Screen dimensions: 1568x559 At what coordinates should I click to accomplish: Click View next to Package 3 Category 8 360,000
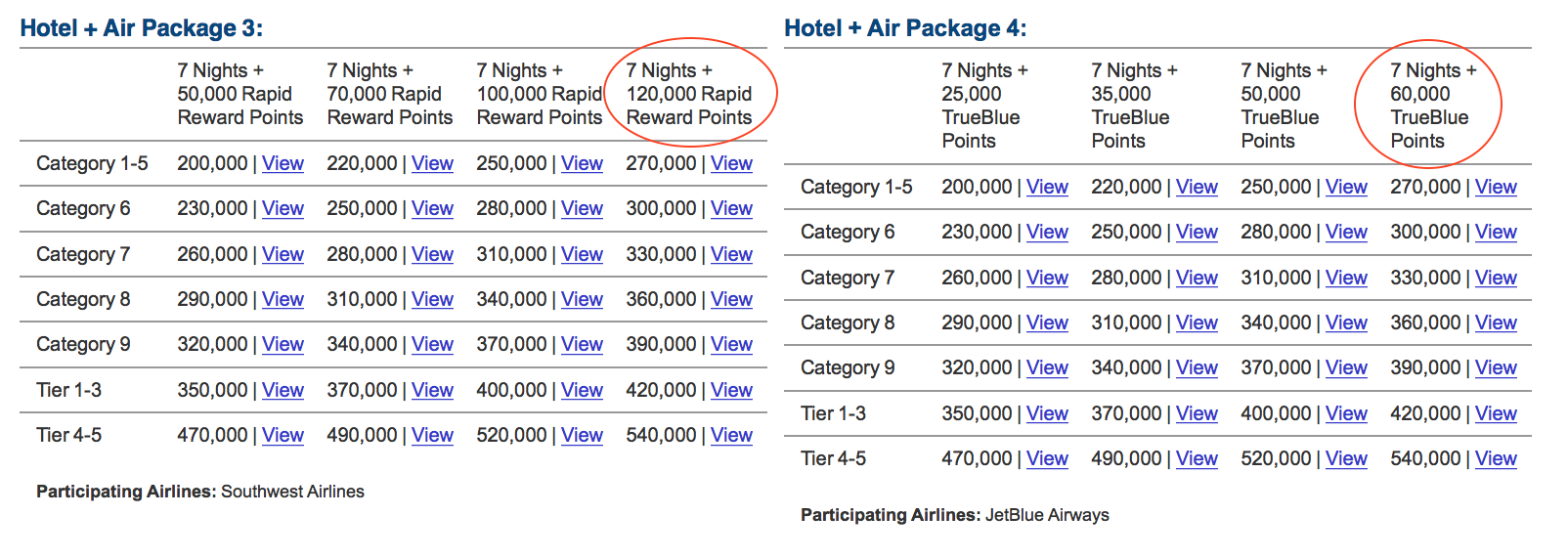coord(731,299)
